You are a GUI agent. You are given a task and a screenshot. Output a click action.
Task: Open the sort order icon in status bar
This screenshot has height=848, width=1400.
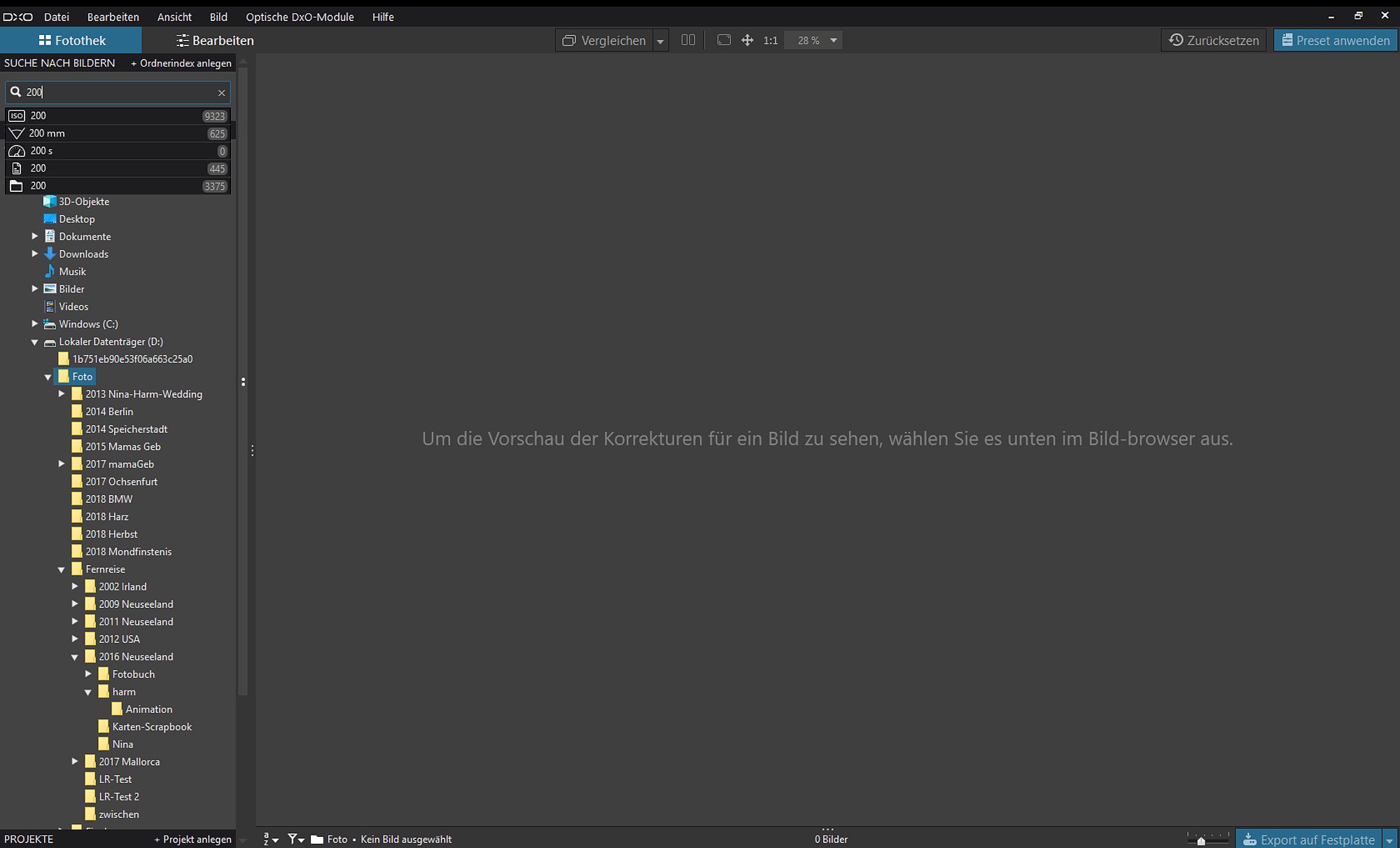271,839
